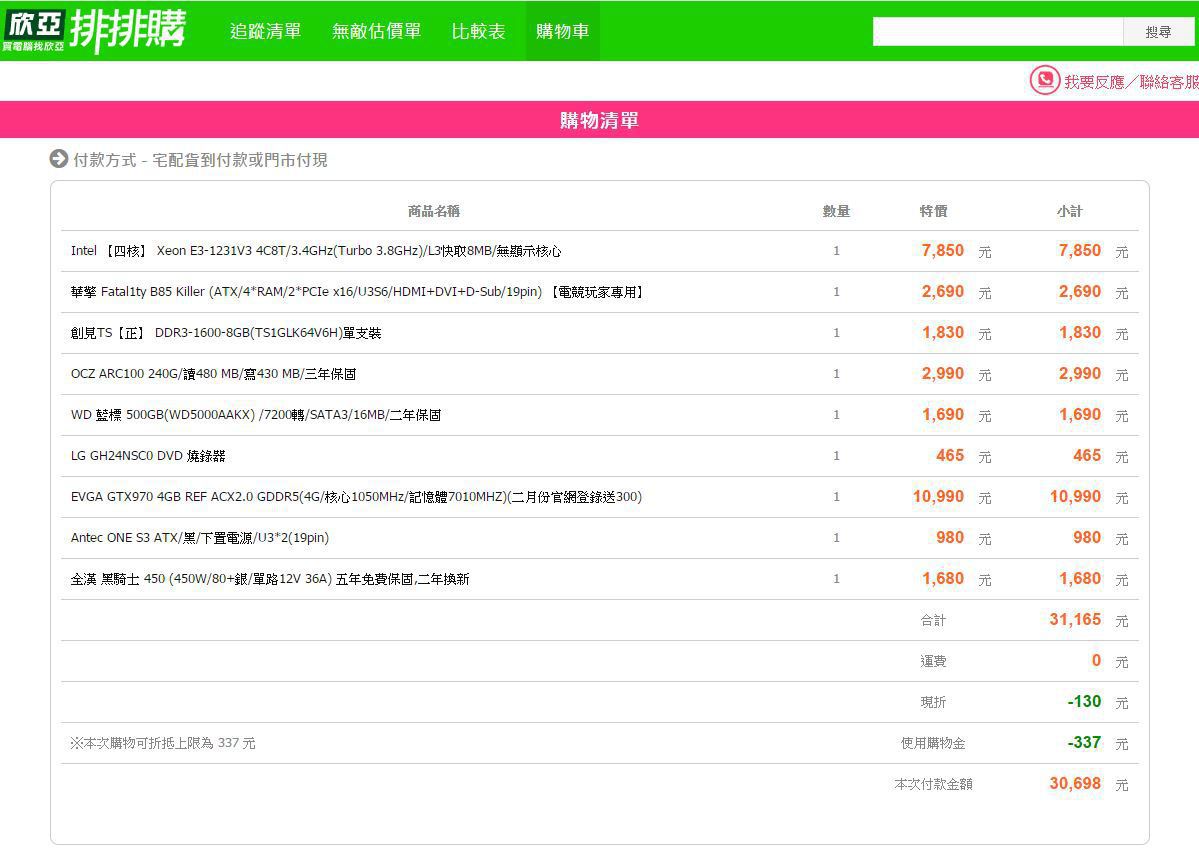
Task: Select the Antec ONE S3 case row
Action: [600, 538]
